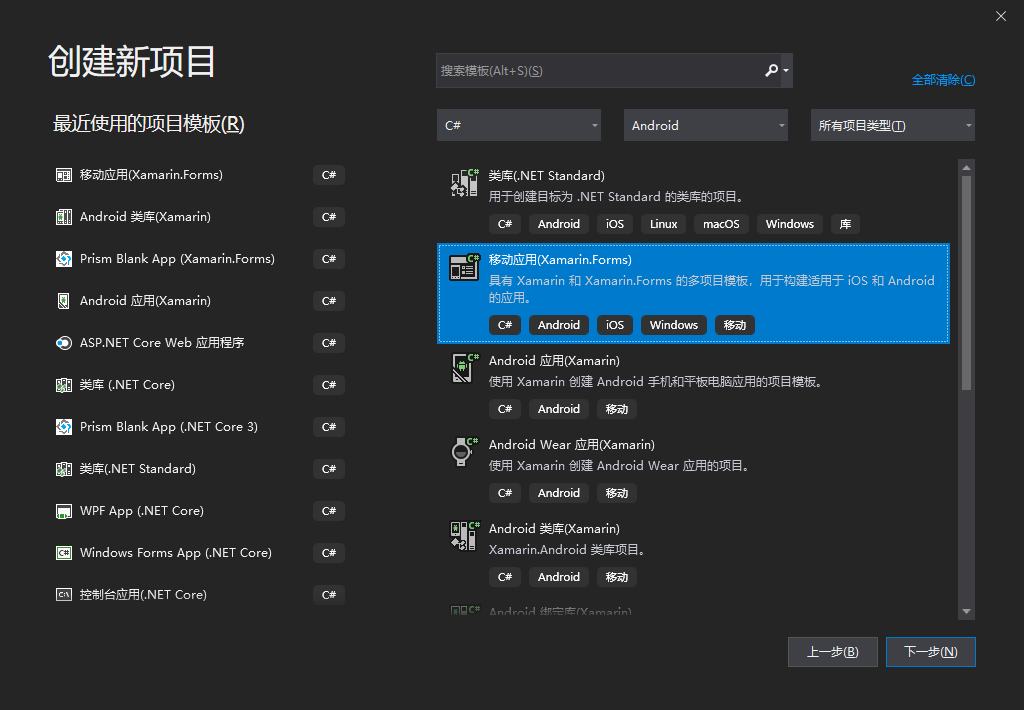Viewport: 1024px width, 710px height.
Task: Click the macOS tag under 类库(.NET Standard)
Action: coord(721,224)
